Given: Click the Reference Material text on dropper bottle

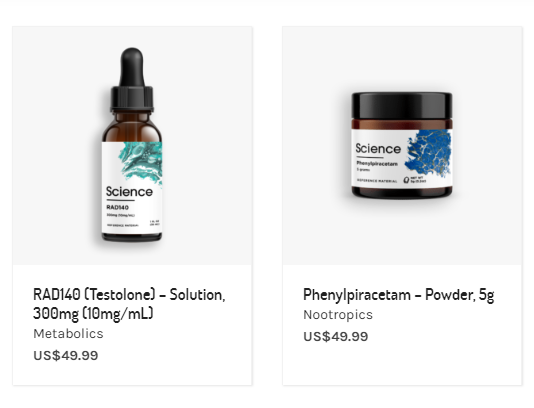Looking at the screenshot, I should pos(123,225).
